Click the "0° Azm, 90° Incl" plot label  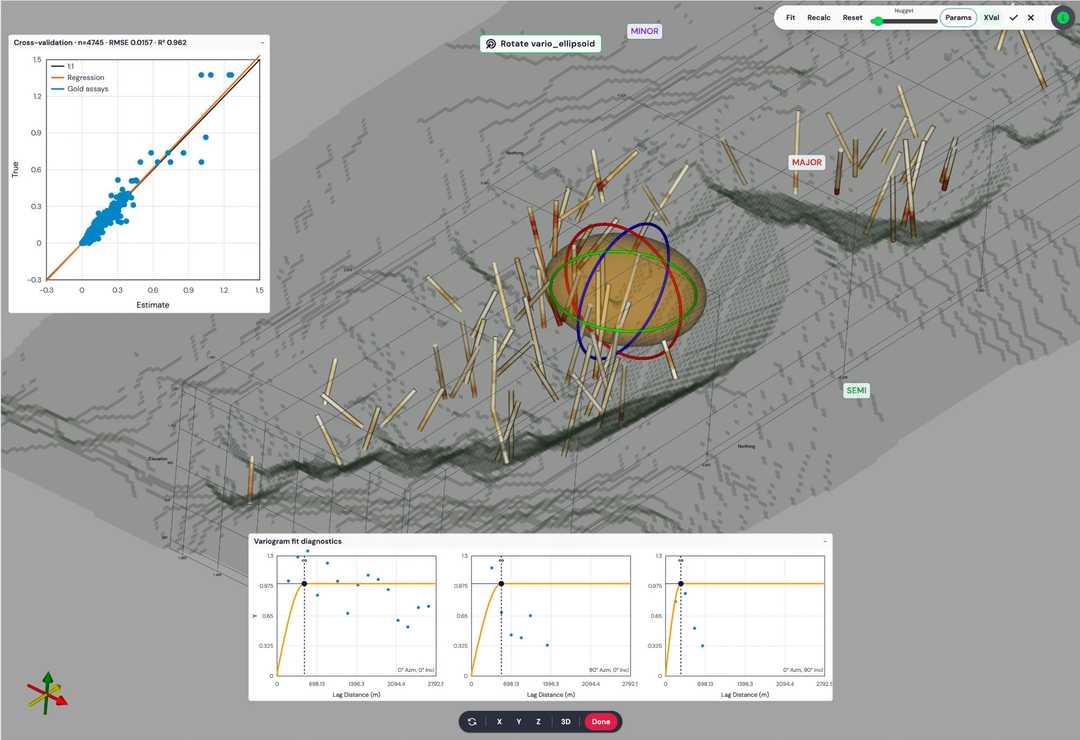(x=802, y=670)
